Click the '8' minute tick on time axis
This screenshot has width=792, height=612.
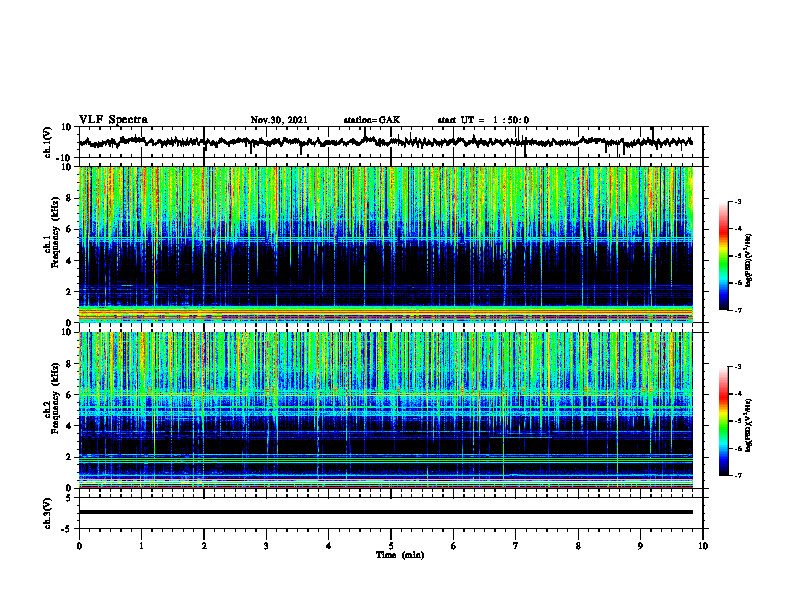click(578, 546)
